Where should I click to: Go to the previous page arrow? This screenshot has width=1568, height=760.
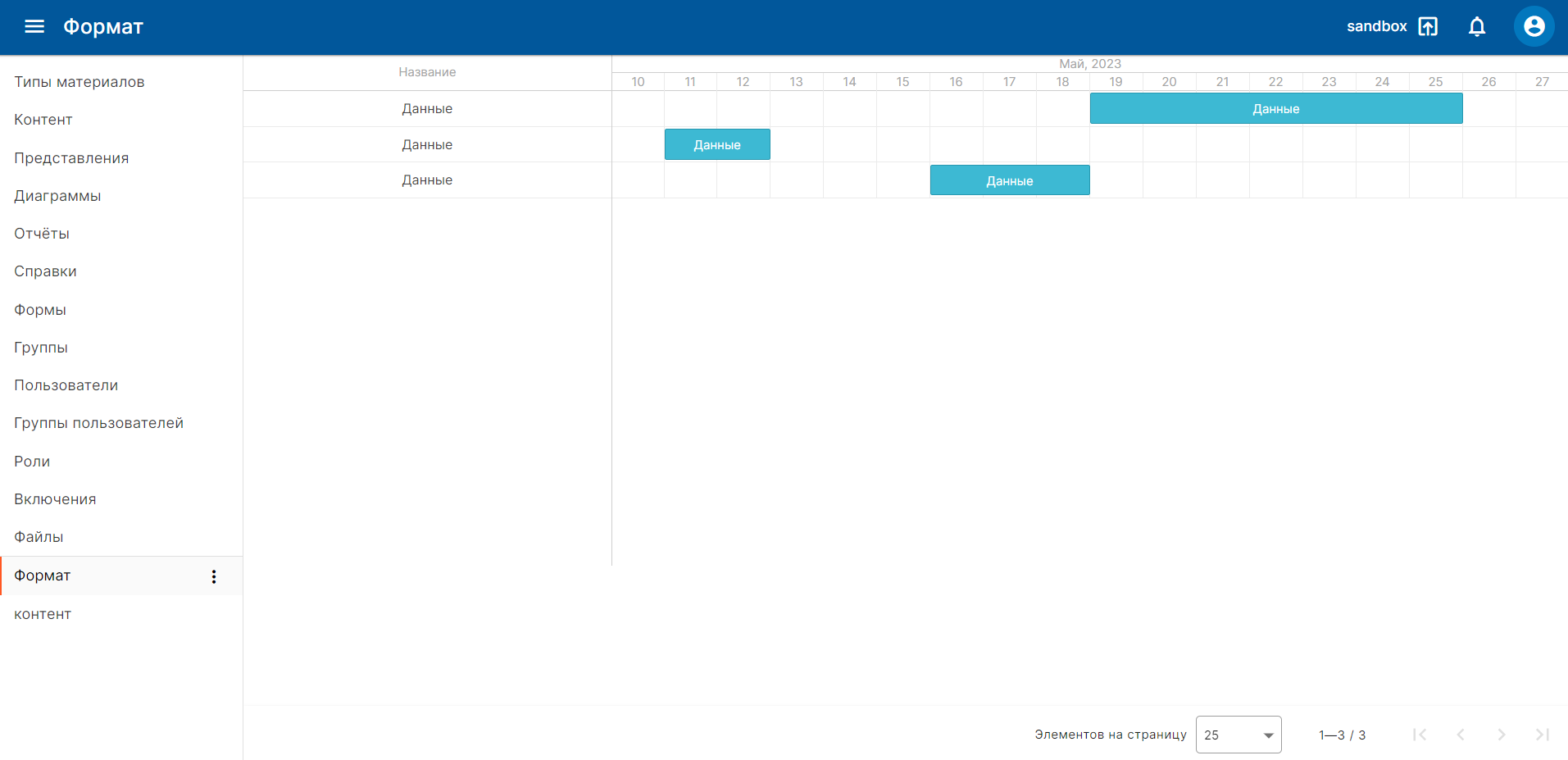[x=1461, y=735]
